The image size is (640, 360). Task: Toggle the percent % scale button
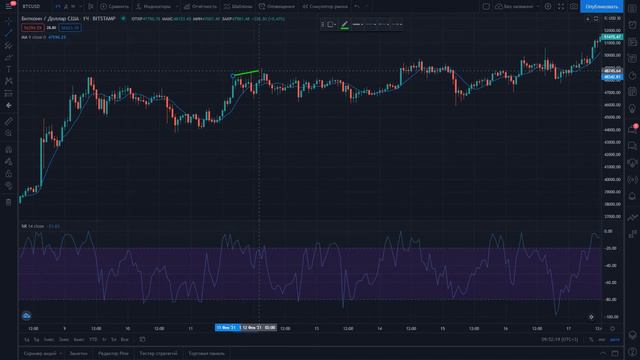click(x=591, y=339)
